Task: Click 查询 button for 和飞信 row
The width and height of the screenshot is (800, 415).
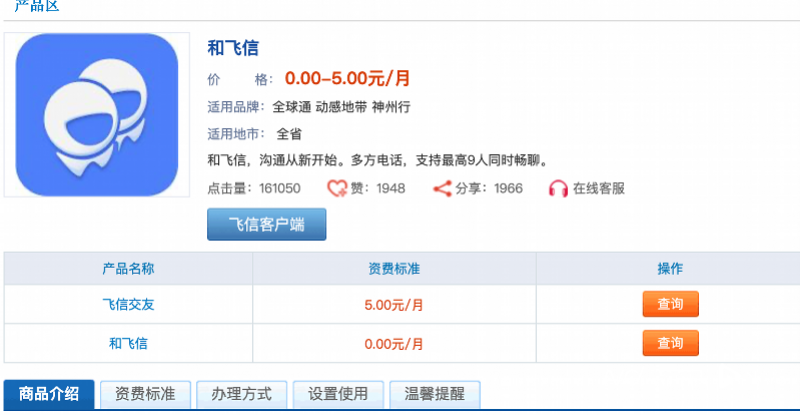Action: 670,343
